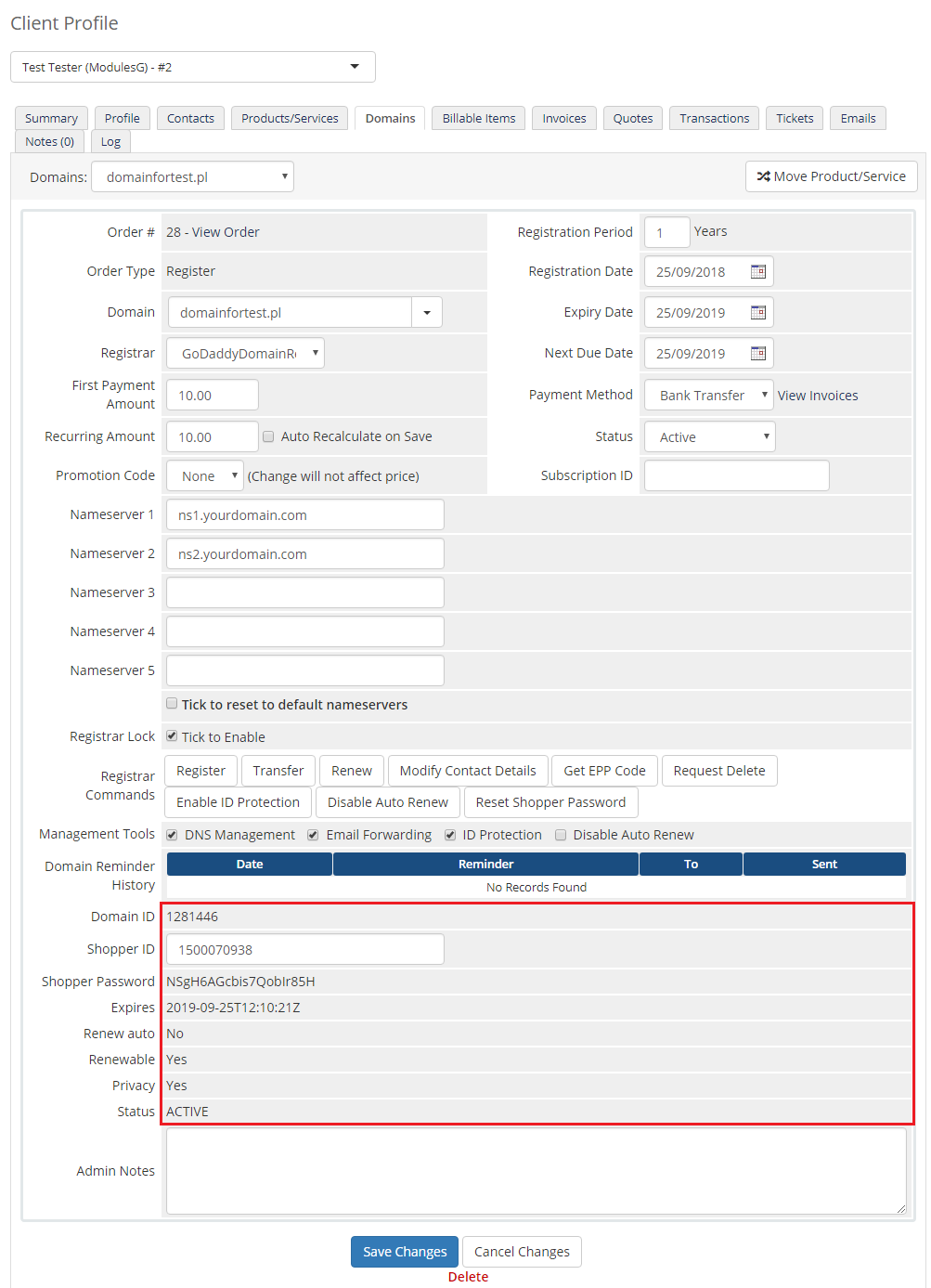Open Registration Date calendar picker icon
Image resolution: width=931 pixels, height=1288 pixels.
click(758, 272)
